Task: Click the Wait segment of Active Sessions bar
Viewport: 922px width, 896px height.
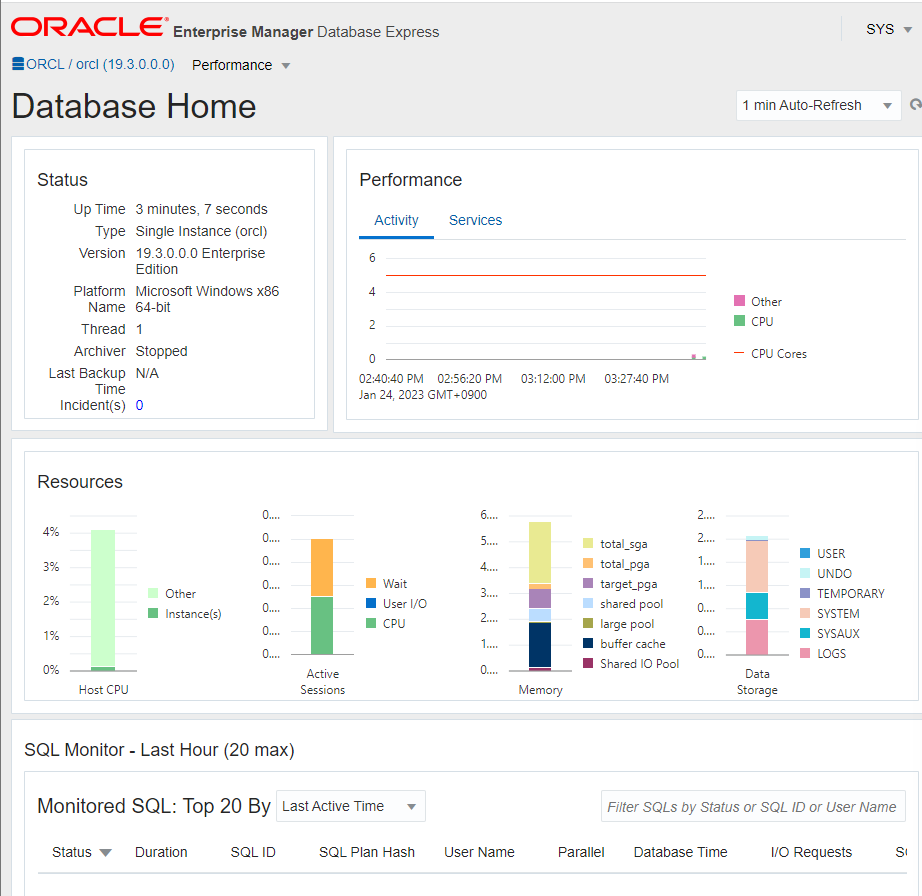Action: [322, 567]
